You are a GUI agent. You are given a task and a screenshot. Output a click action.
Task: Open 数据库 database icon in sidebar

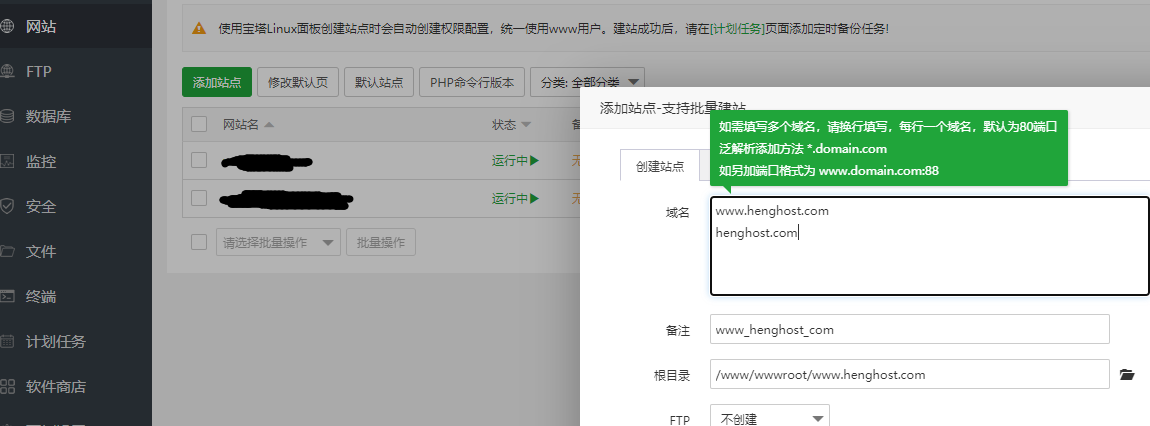(7, 117)
